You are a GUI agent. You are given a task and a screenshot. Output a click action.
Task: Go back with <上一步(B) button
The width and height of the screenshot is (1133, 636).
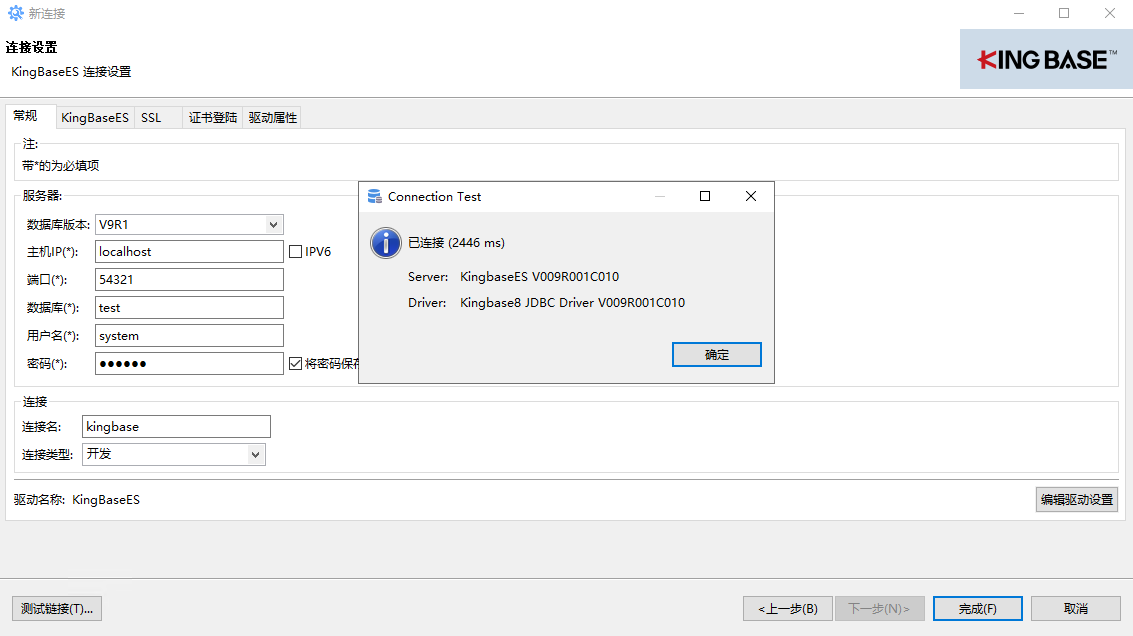pos(788,609)
